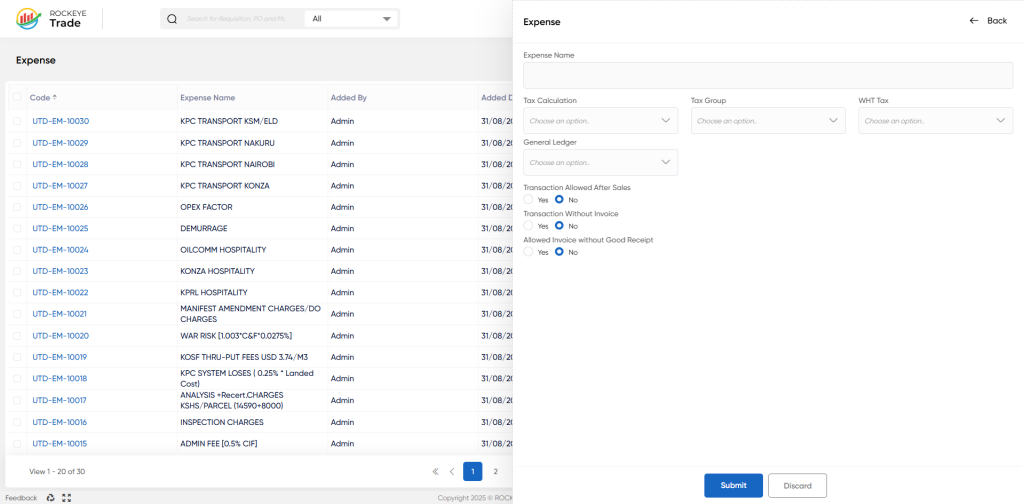Screen dimensions: 1024x504
Task: Click the ADMIN FEE [0.5% CIF] cell
Action: coord(219,443)
